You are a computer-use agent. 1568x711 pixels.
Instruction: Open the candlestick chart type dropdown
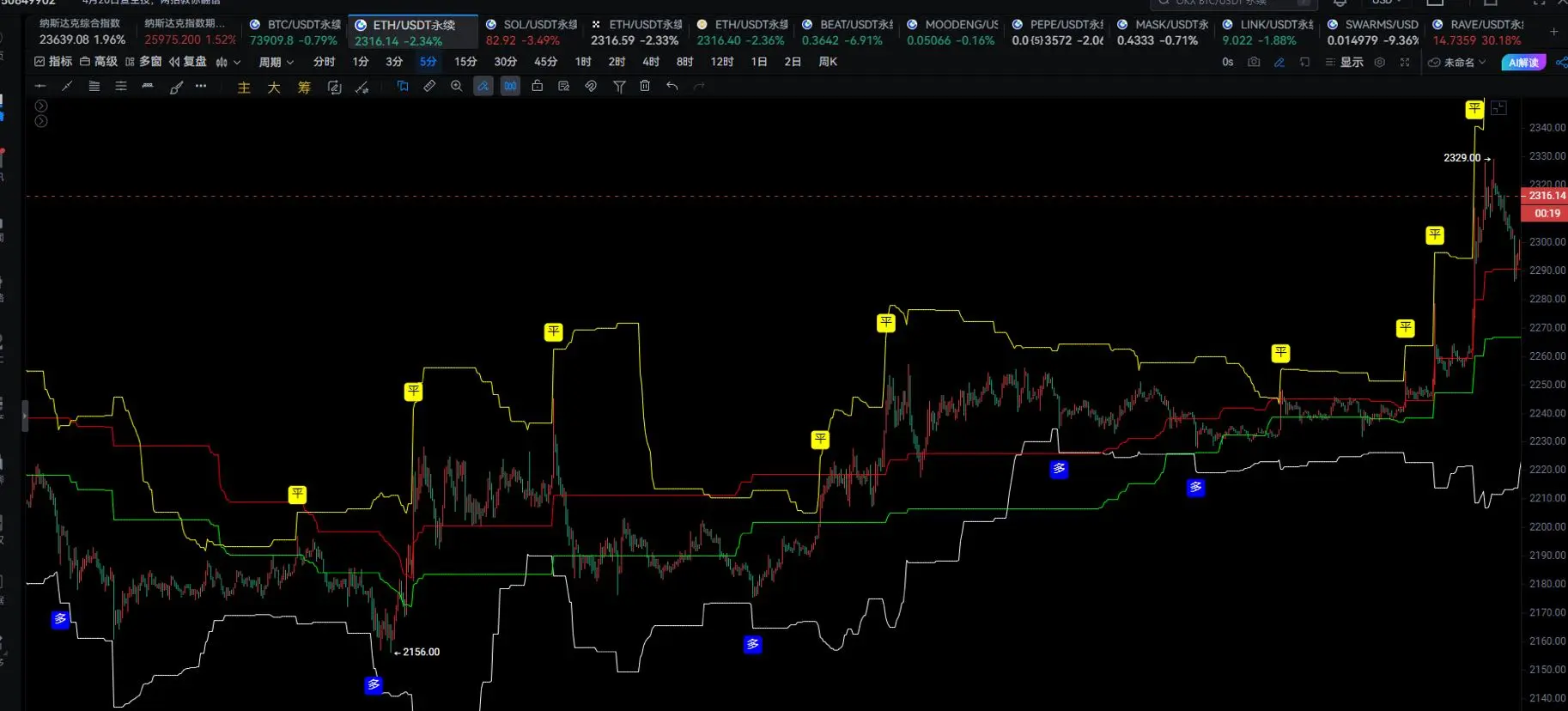coord(228,62)
